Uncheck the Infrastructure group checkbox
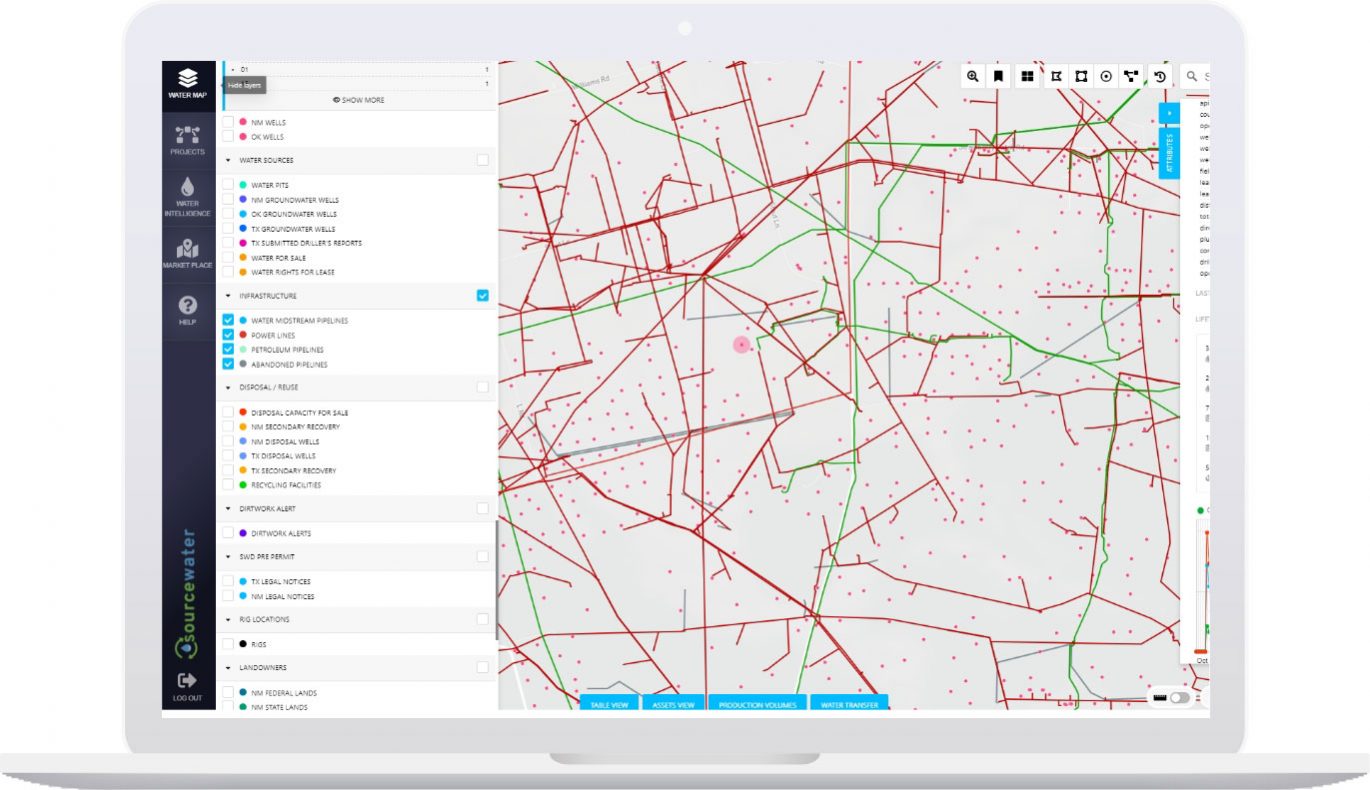The image size is (1370, 790). pyautogui.click(x=483, y=296)
